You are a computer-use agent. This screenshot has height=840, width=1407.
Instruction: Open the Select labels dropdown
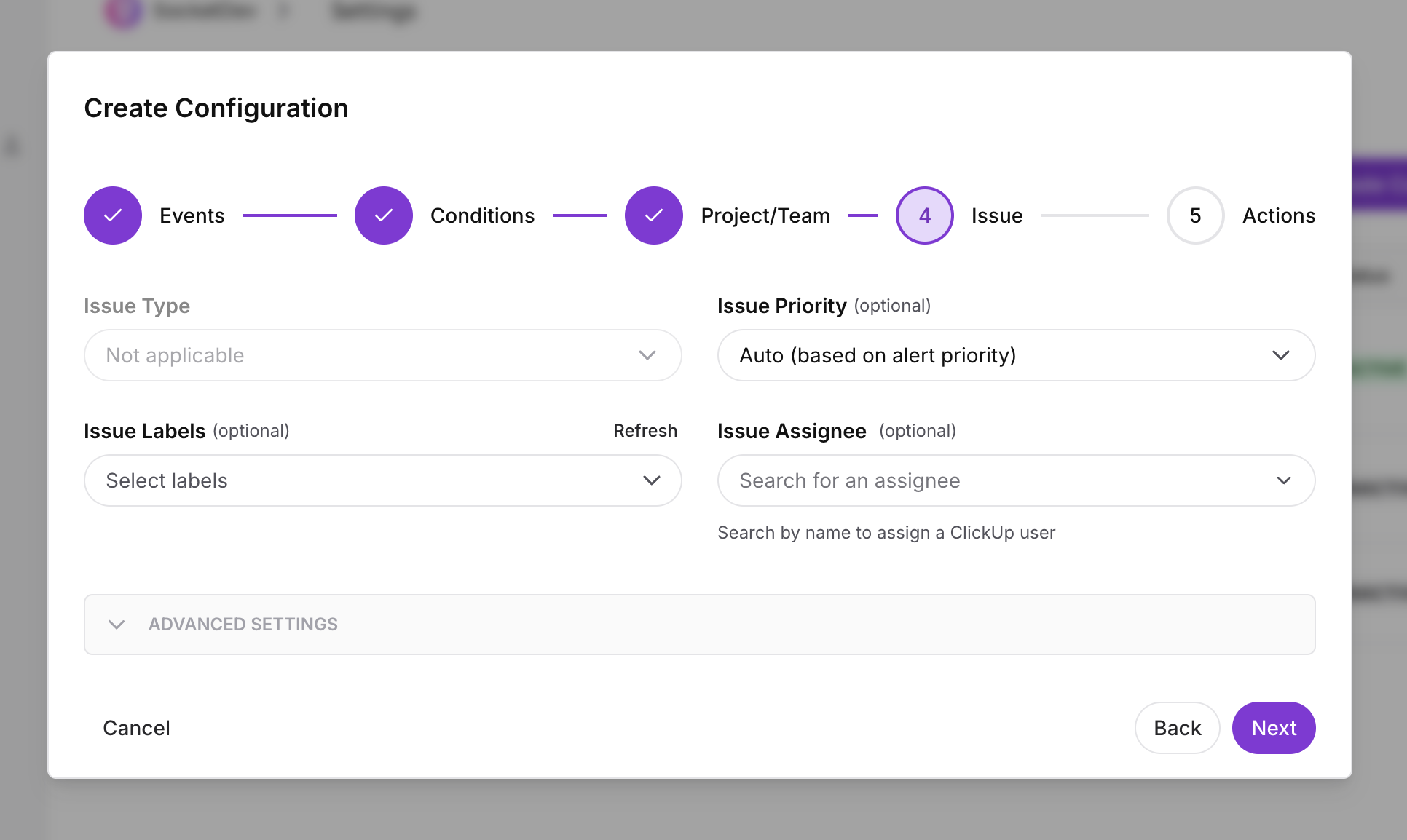coord(383,480)
